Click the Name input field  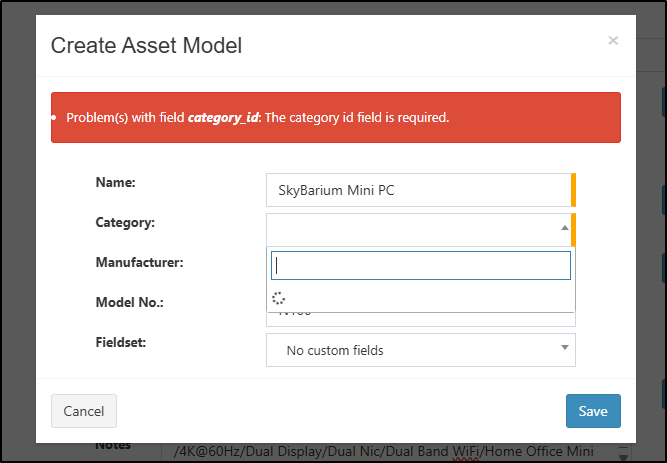point(418,190)
